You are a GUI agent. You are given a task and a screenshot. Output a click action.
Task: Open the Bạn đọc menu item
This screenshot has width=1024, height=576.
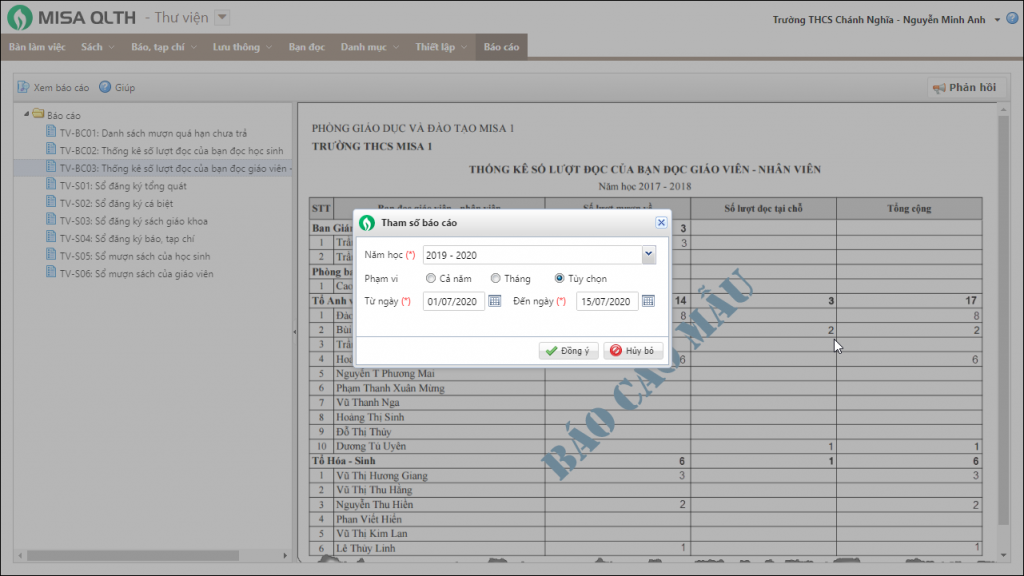(x=306, y=47)
